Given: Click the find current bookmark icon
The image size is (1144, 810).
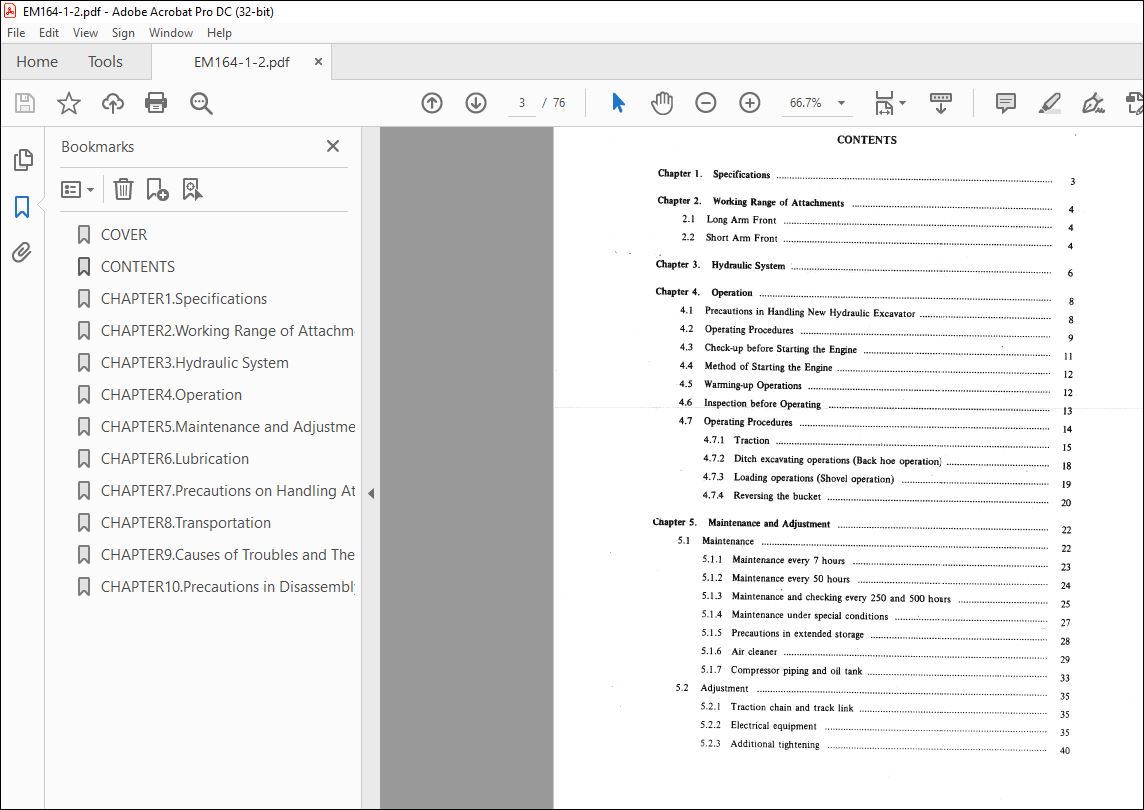Looking at the screenshot, I should (192, 190).
